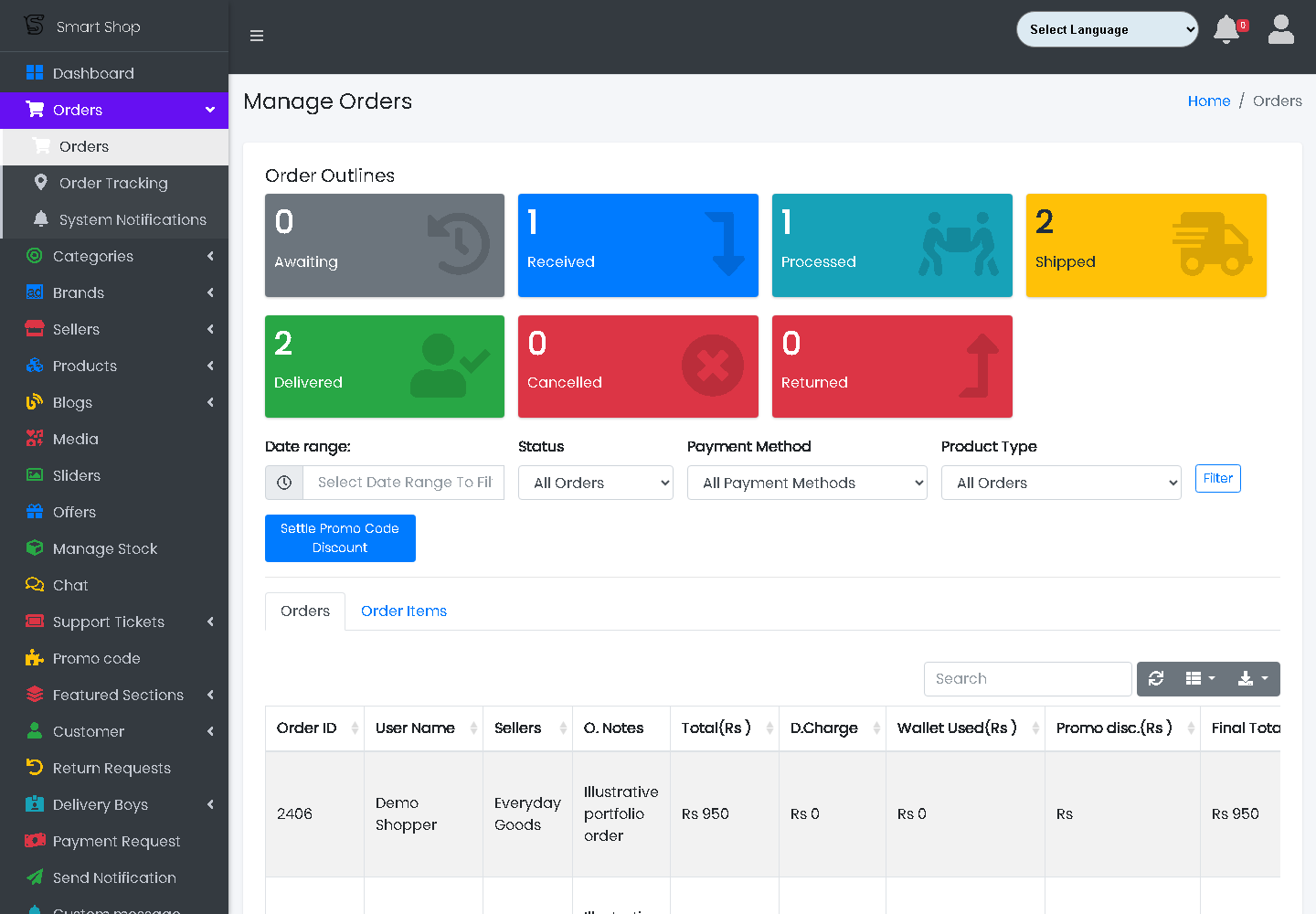Screen dimensions: 1316x914
Task: Click the Manage Stock box icon
Action: (35, 548)
